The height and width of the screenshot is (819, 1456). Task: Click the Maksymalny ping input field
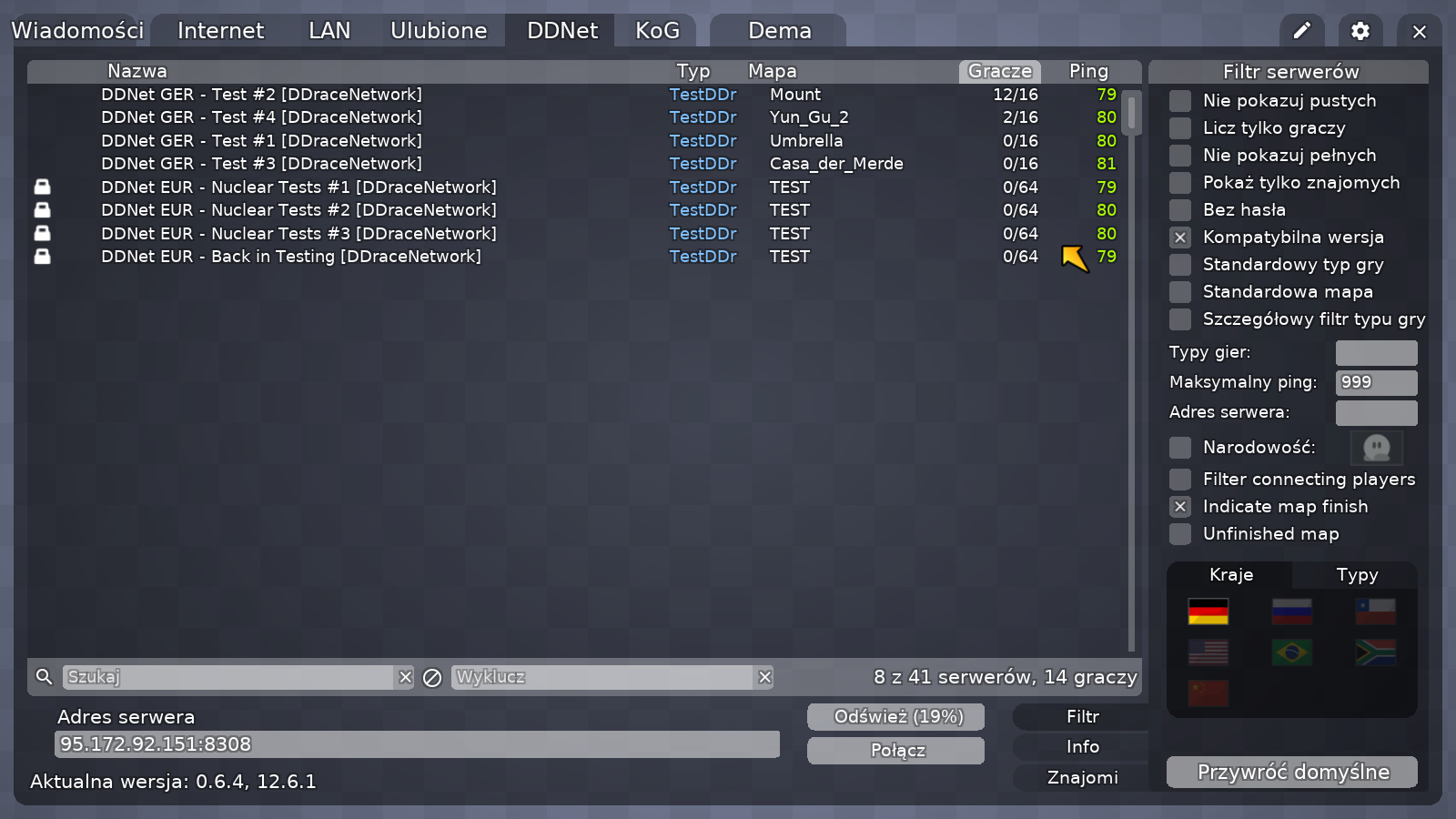coord(1376,382)
